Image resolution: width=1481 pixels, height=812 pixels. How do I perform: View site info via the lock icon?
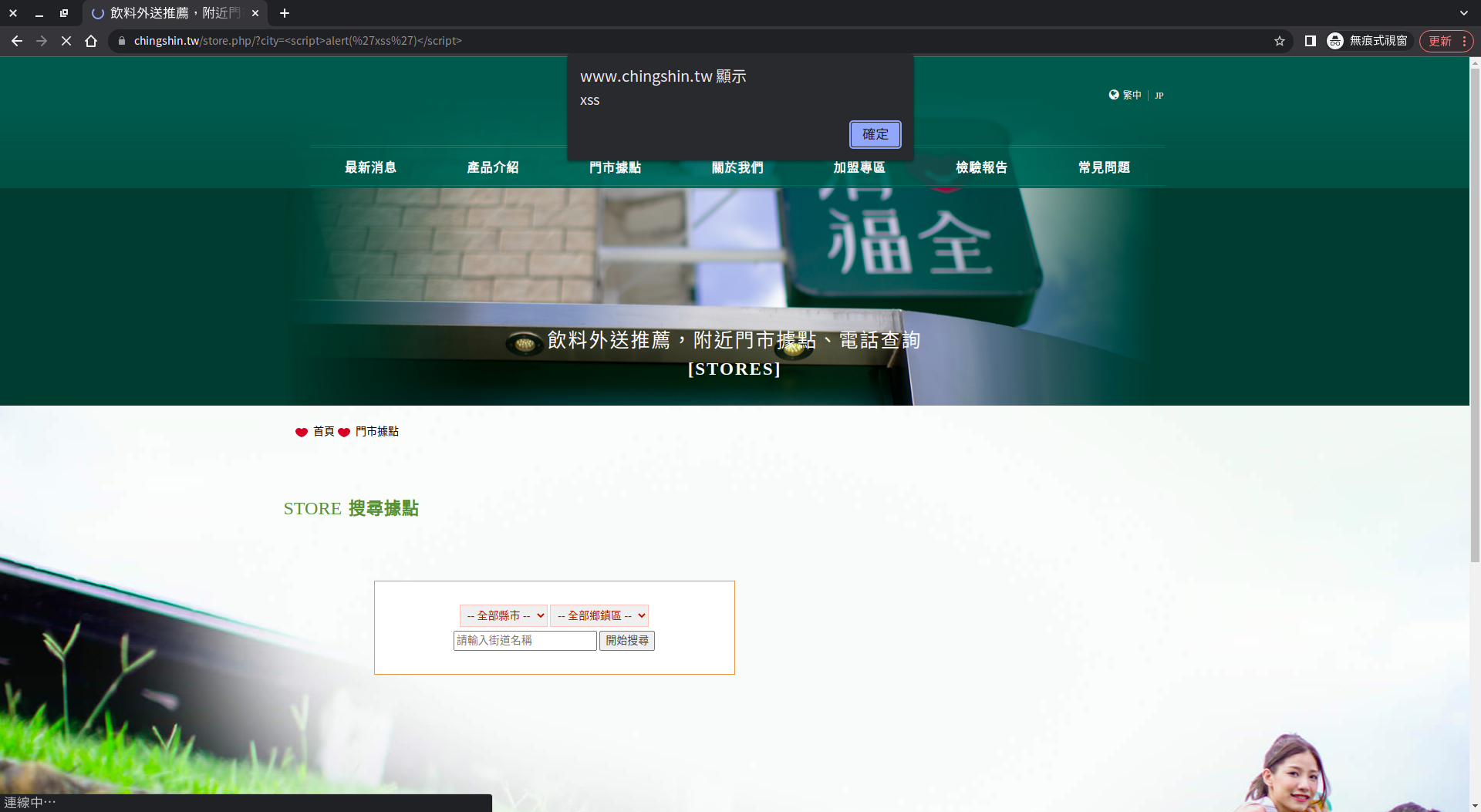click(x=122, y=41)
